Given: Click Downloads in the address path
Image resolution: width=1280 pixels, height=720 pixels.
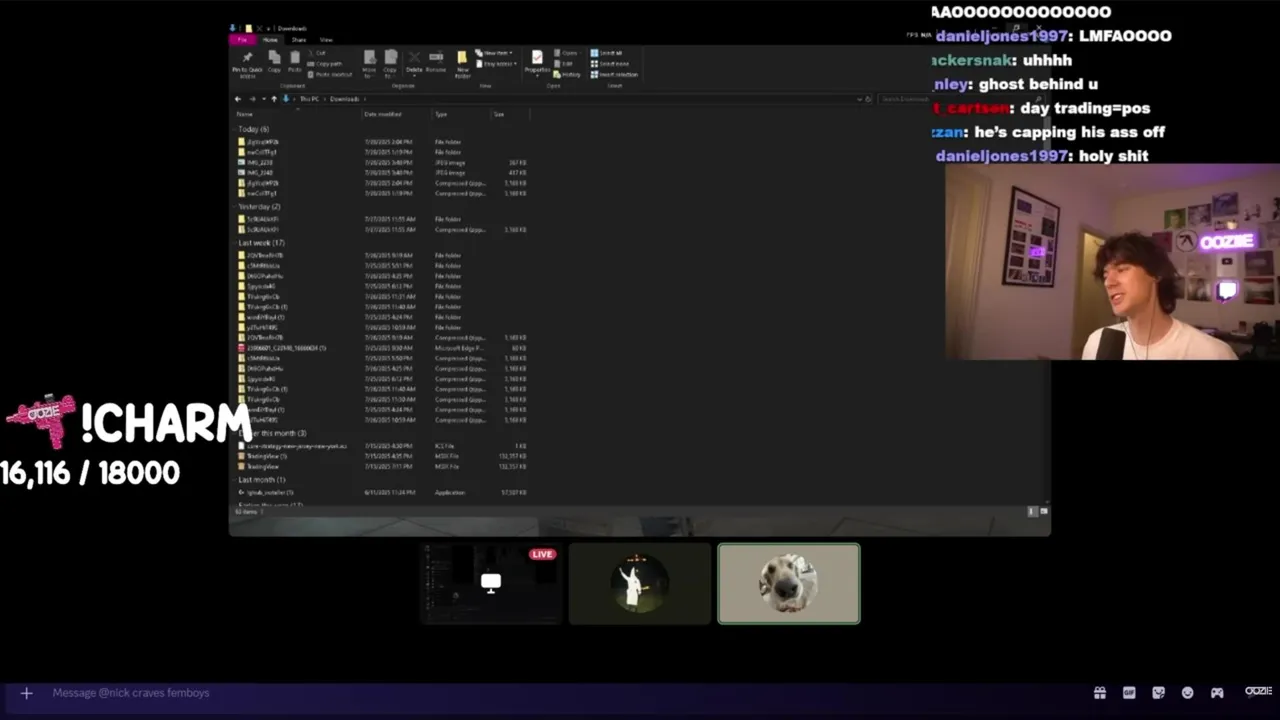Looking at the screenshot, I should coord(344,99).
